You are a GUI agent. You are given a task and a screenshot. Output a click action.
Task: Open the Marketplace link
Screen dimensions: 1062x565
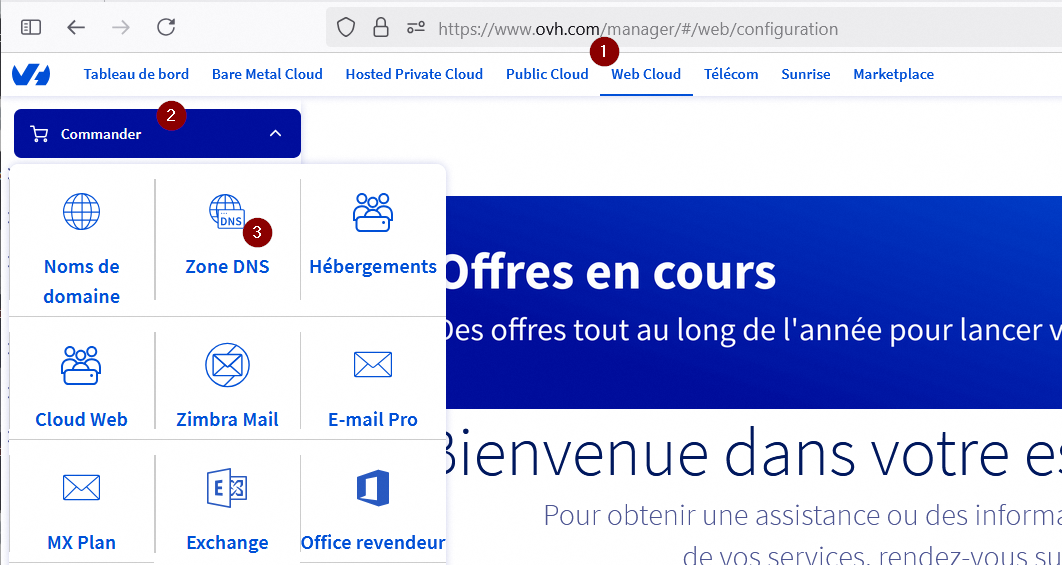click(x=893, y=74)
